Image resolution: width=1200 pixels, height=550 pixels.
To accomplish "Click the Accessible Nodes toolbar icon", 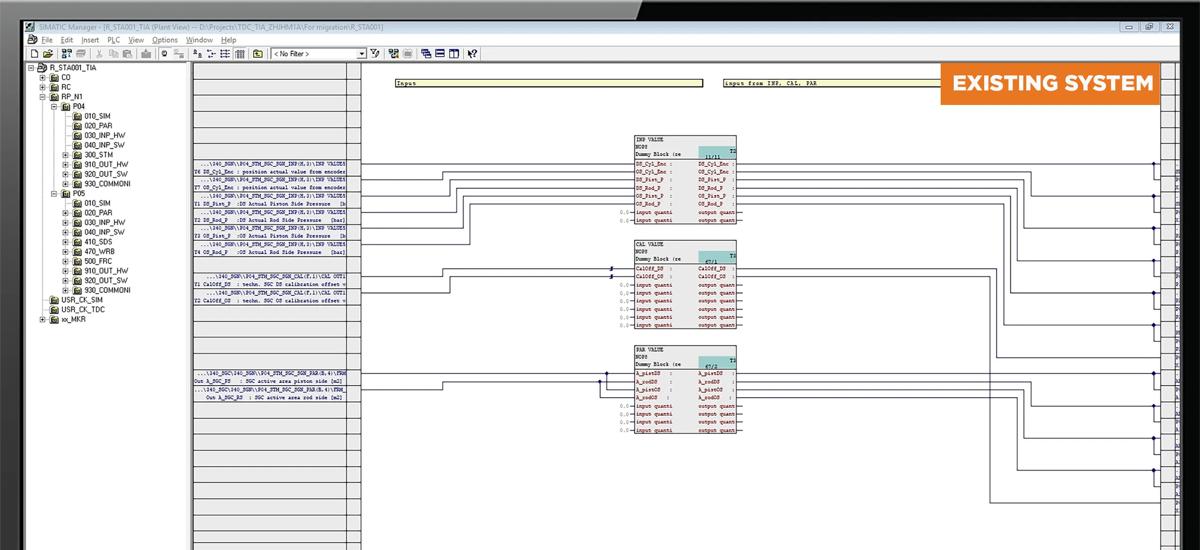I will tap(66, 53).
